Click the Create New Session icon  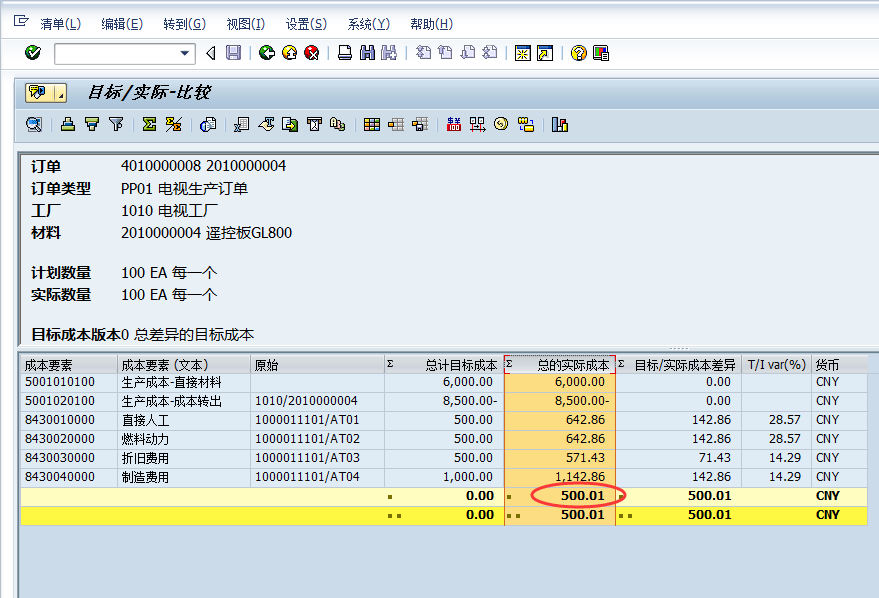coord(522,53)
